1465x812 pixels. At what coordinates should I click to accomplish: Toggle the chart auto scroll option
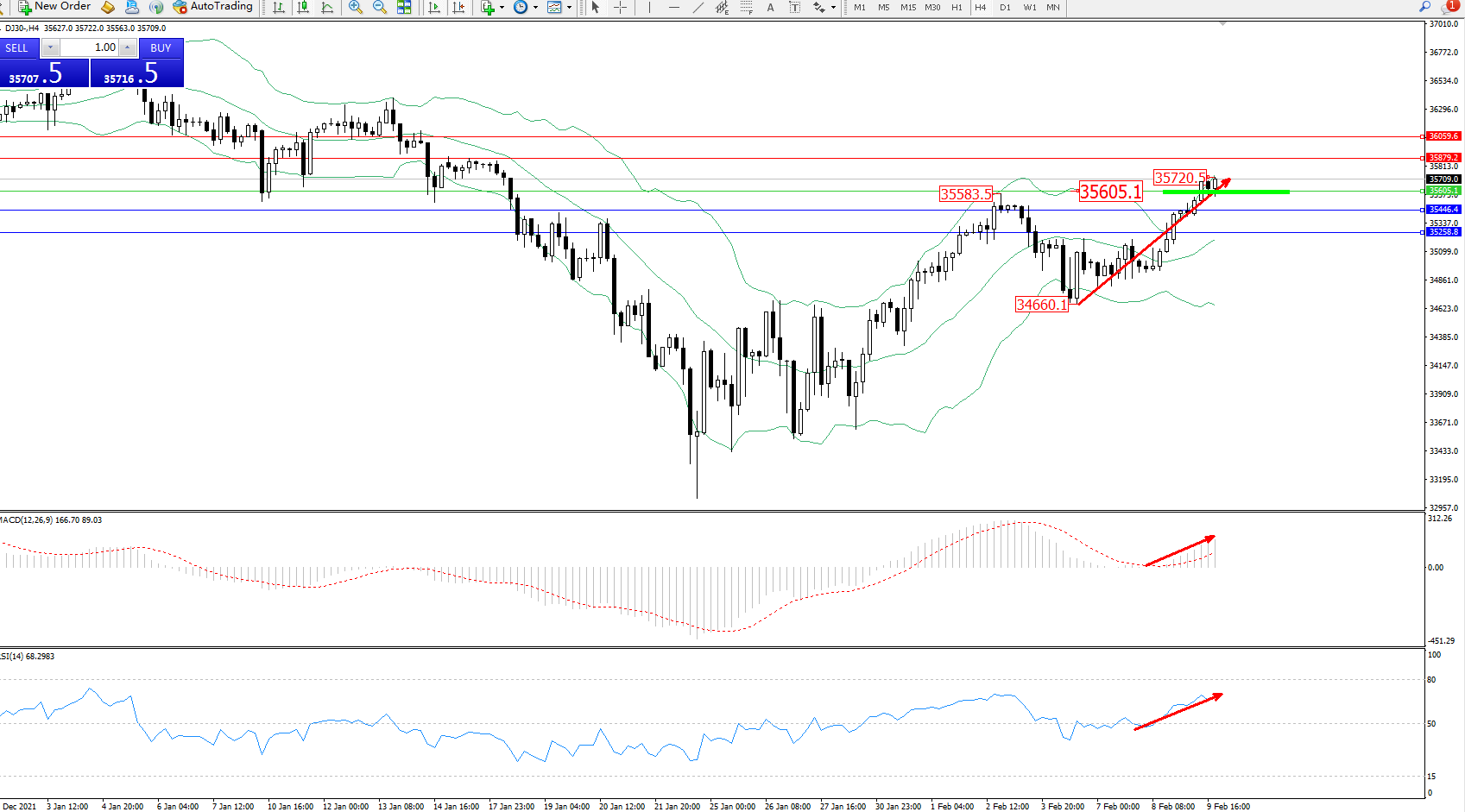(x=434, y=7)
